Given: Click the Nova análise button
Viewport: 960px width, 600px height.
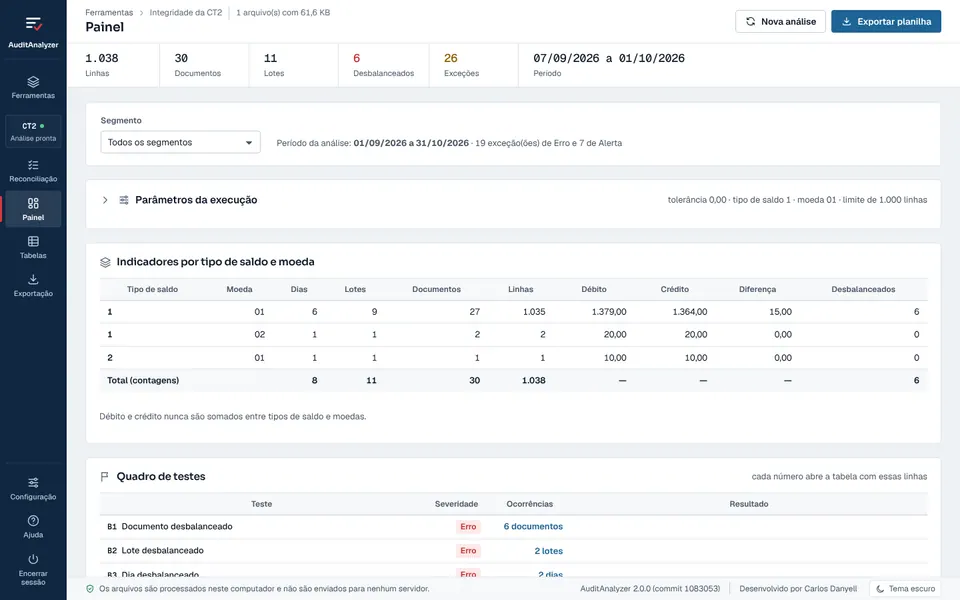Looking at the screenshot, I should pyautogui.click(x=780, y=21).
